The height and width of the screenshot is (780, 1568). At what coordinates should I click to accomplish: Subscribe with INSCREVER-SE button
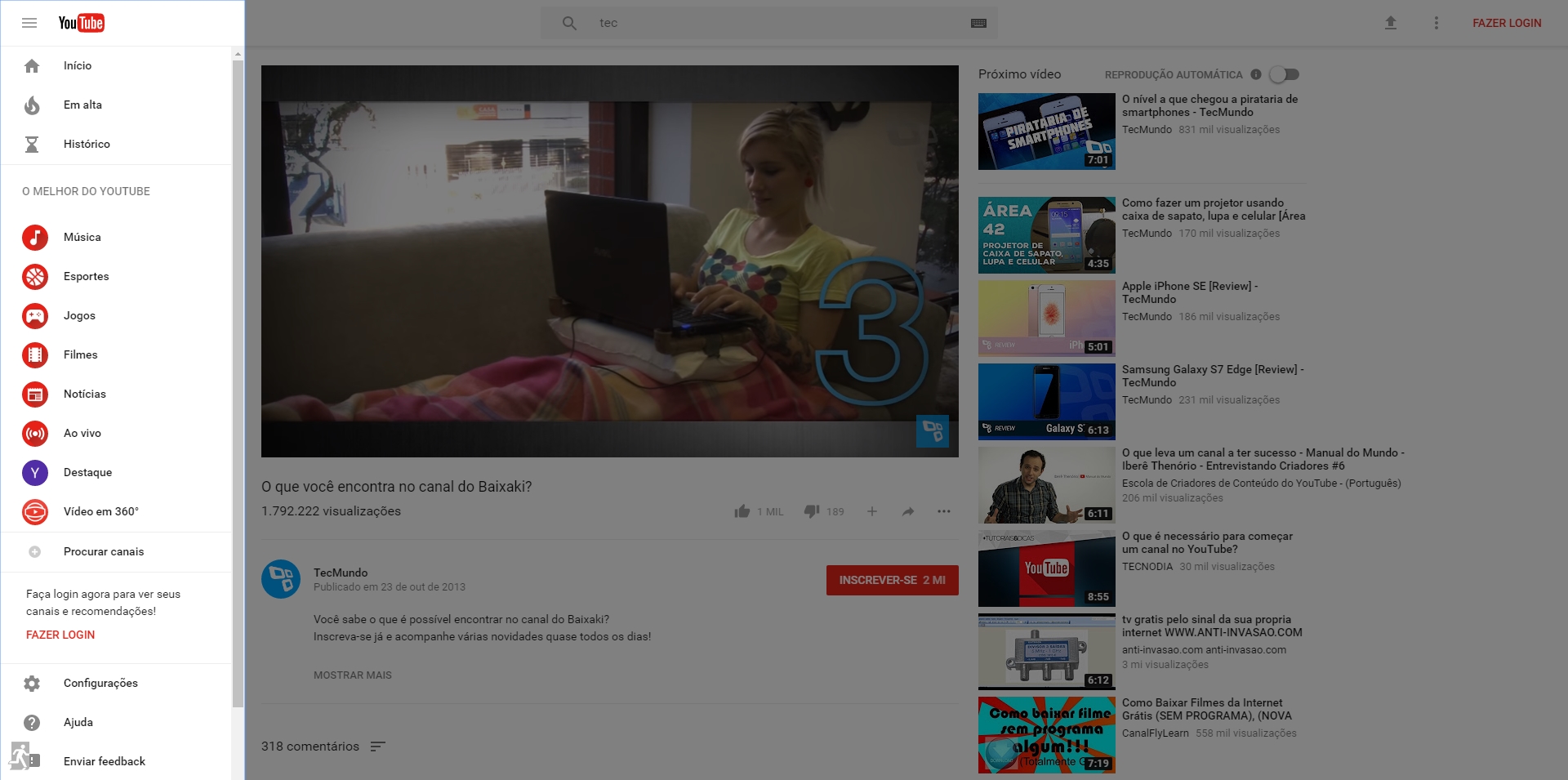pyautogui.click(x=893, y=580)
